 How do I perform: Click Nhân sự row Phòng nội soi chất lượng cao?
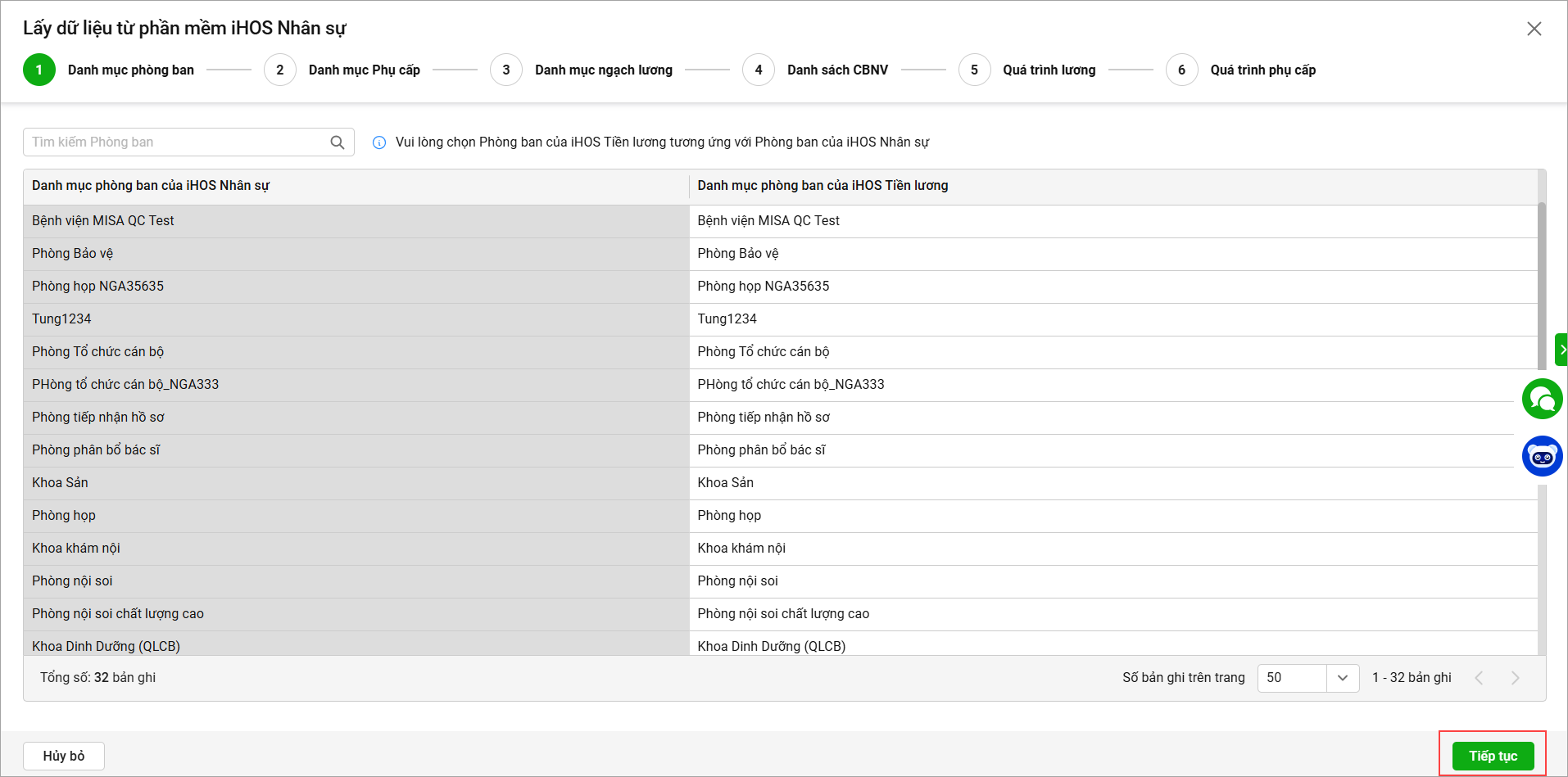pyautogui.click(x=356, y=614)
